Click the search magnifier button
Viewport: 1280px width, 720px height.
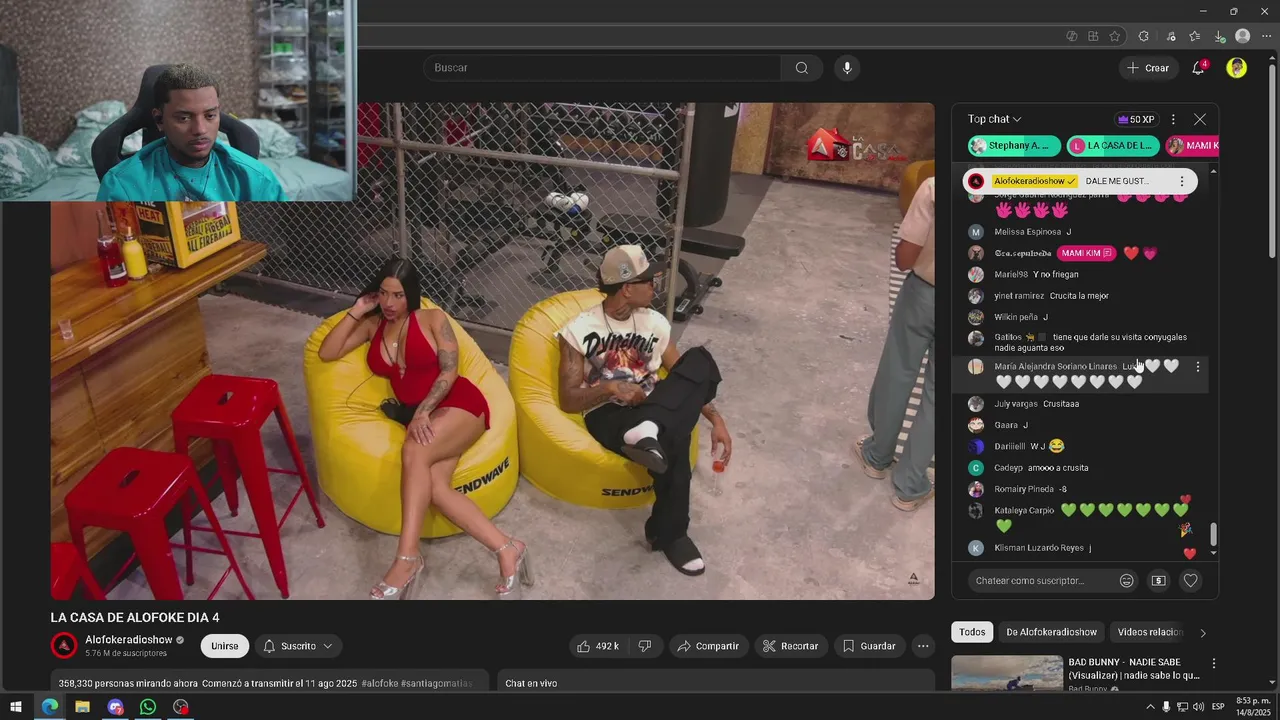click(x=801, y=68)
